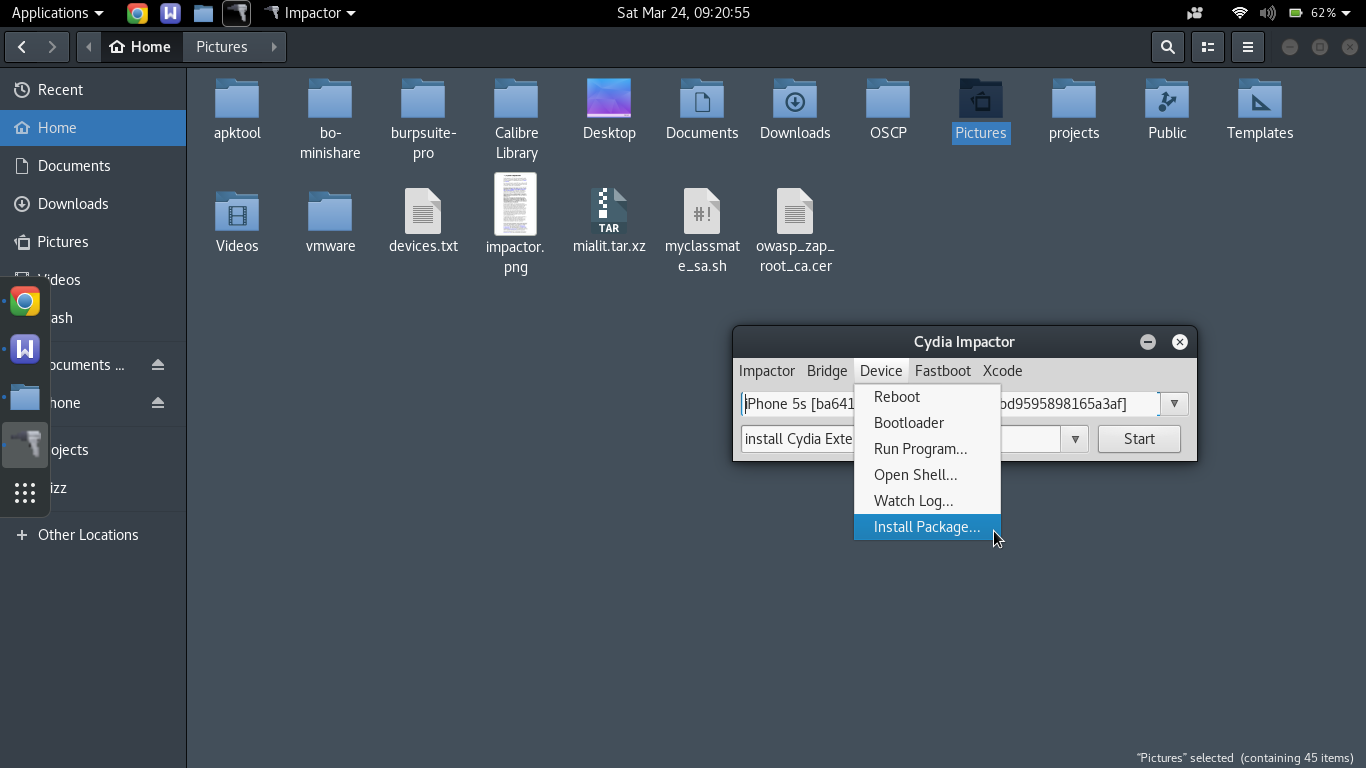Open the Impactor app menu in top bar
1366x768 pixels.
310,13
